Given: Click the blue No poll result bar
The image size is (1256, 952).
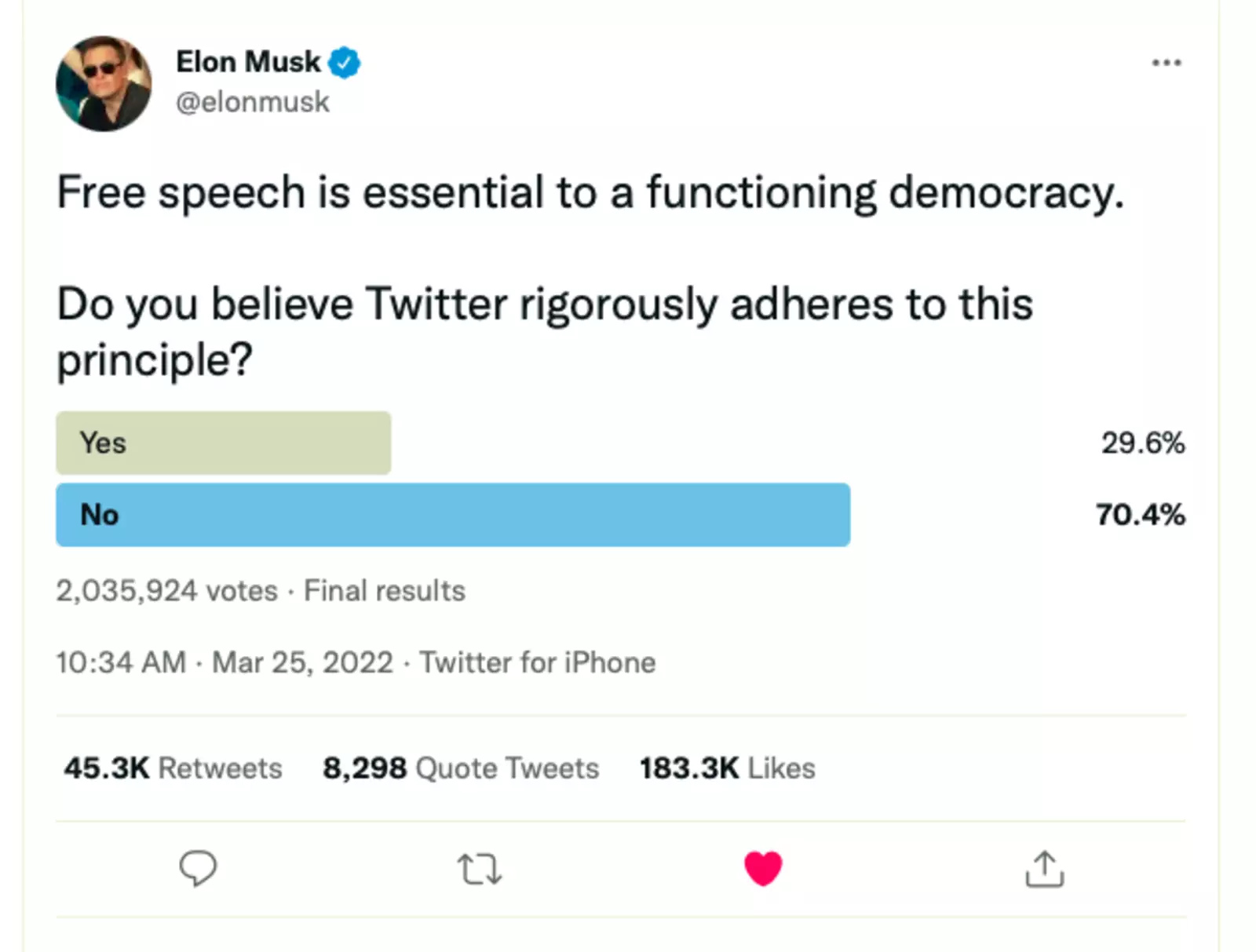Looking at the screenshot, I should (x=453, y=515).
